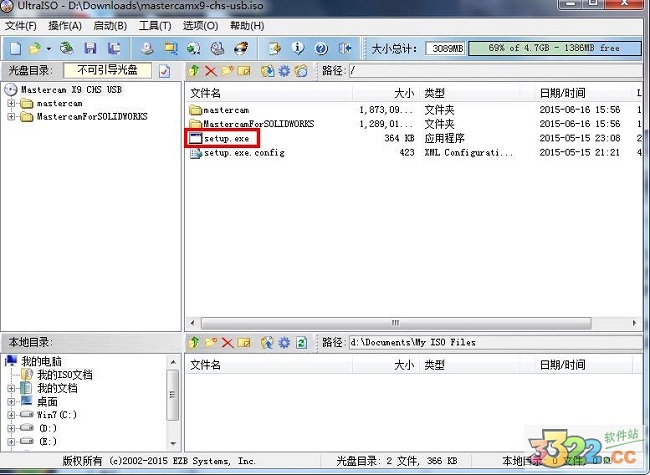This screenshot has width=650, height=475.
Task: Click the local tree scrollbar down arrow
Action: click(173, 444)
